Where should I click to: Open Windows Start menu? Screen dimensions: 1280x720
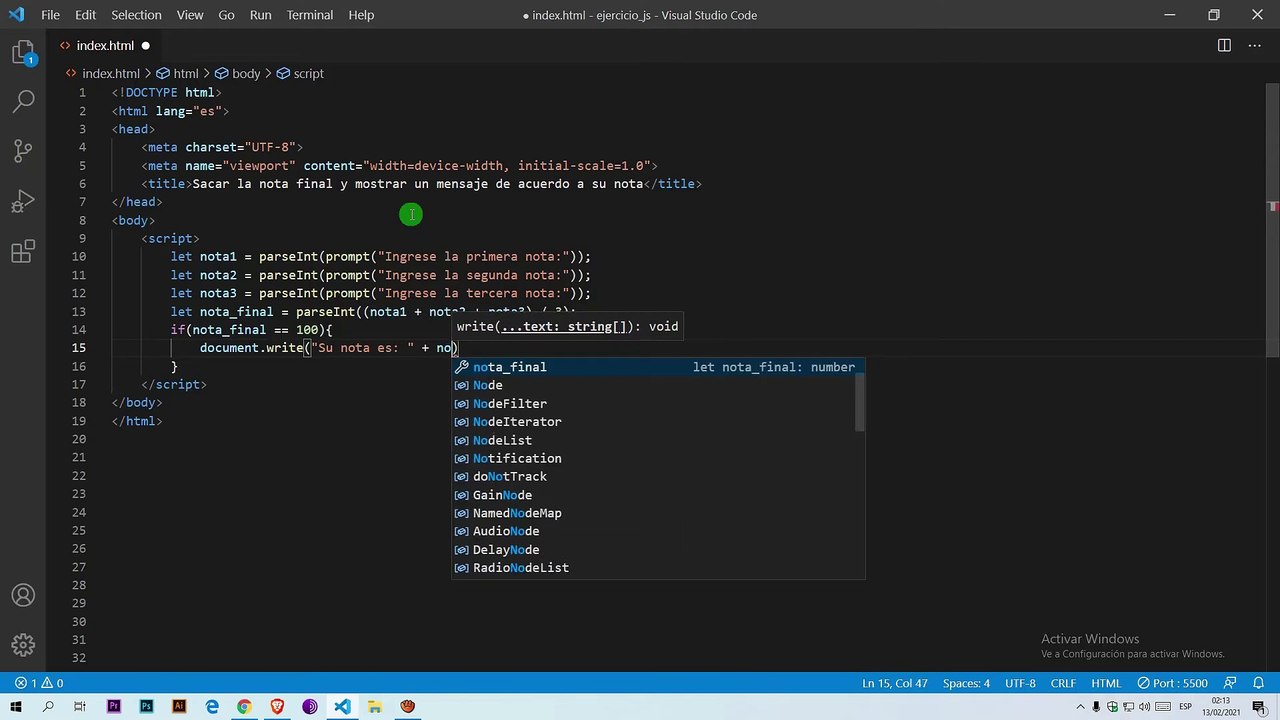[x=15, y=706]
